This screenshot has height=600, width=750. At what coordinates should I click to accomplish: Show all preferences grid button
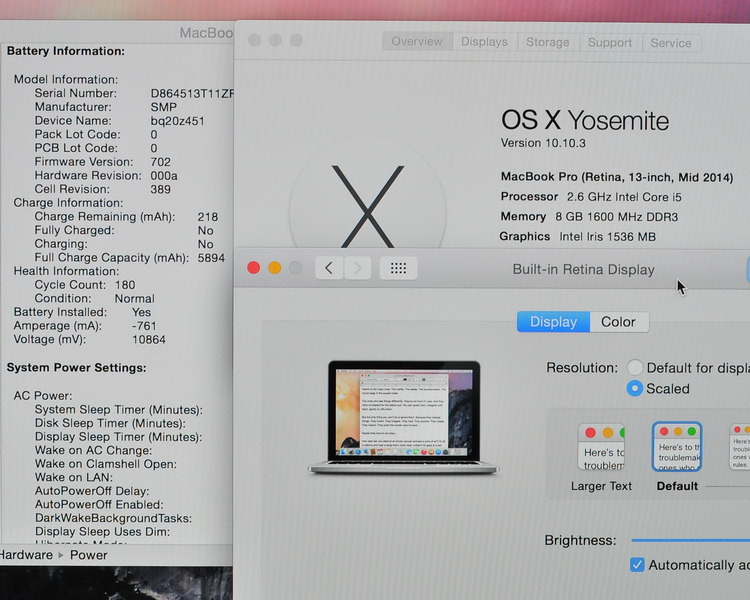398,268
